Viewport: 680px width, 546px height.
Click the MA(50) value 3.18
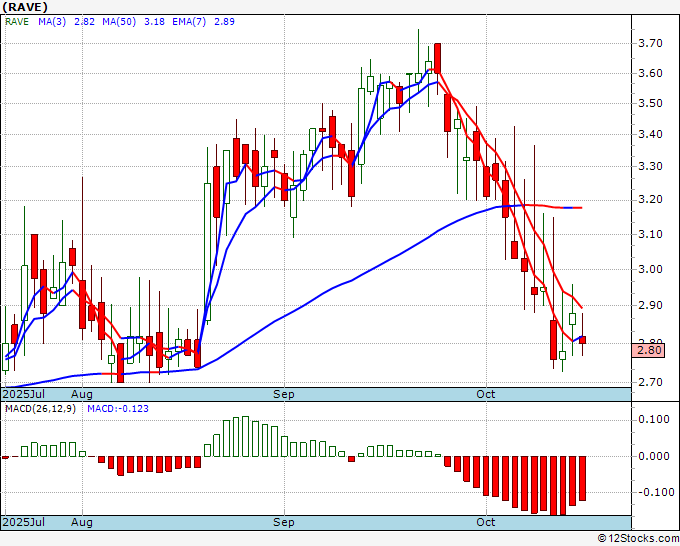coord(154,22)
